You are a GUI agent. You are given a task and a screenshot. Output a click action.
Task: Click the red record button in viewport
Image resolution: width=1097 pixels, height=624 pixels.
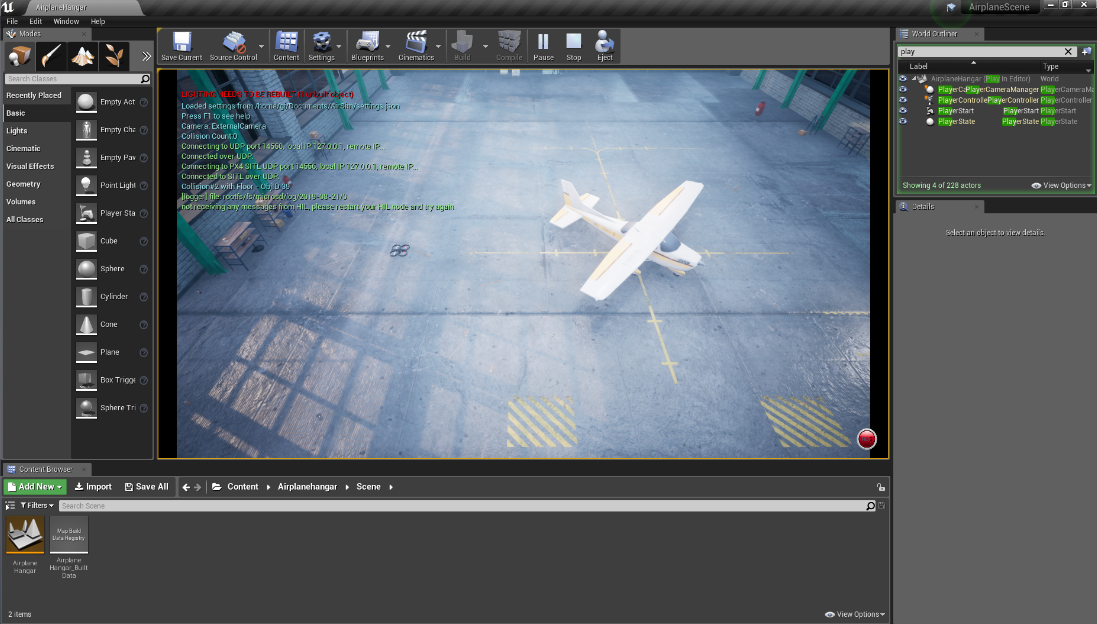[x=866, y=438]
